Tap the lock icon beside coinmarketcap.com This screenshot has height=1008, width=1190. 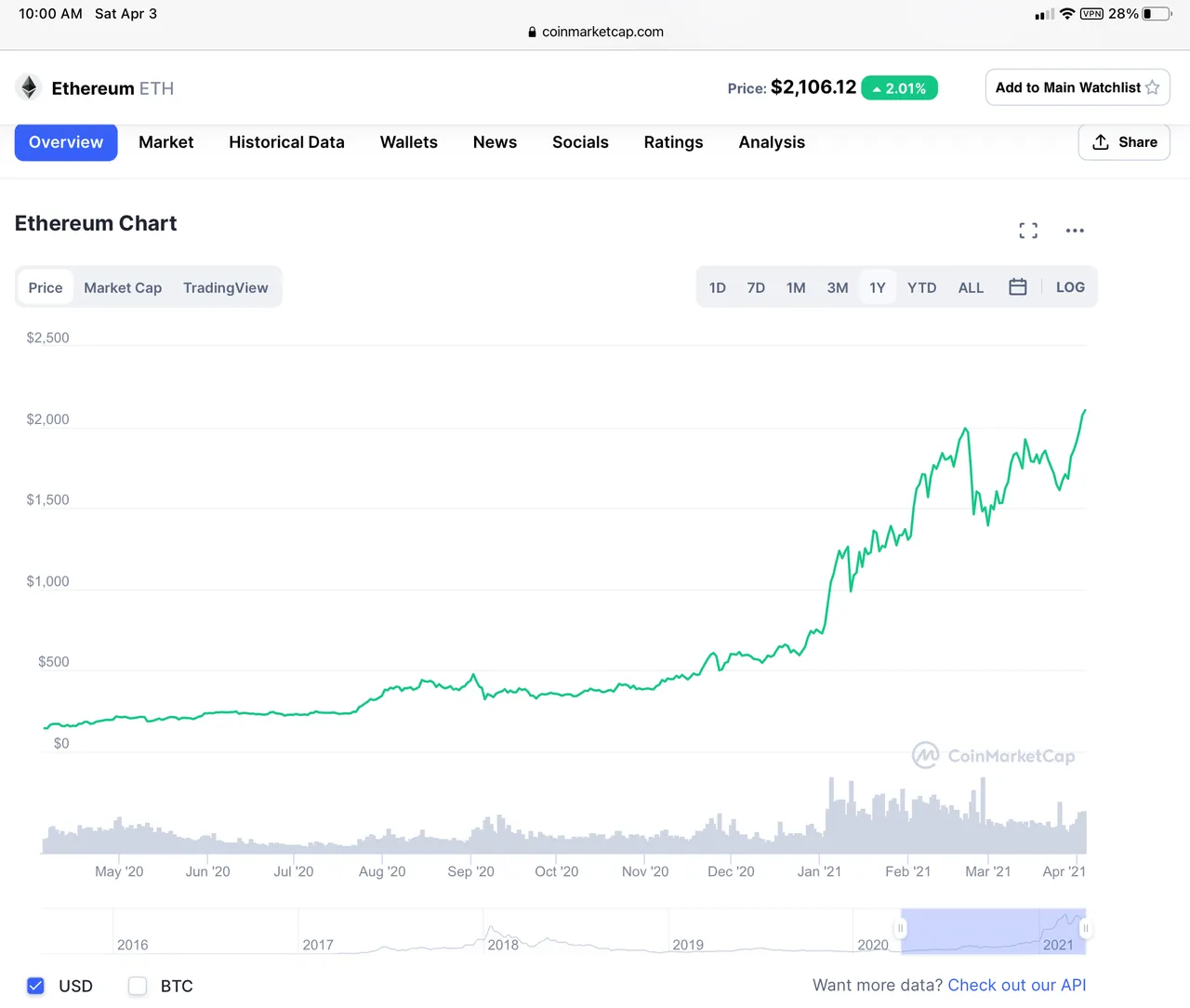click(532, 32)
